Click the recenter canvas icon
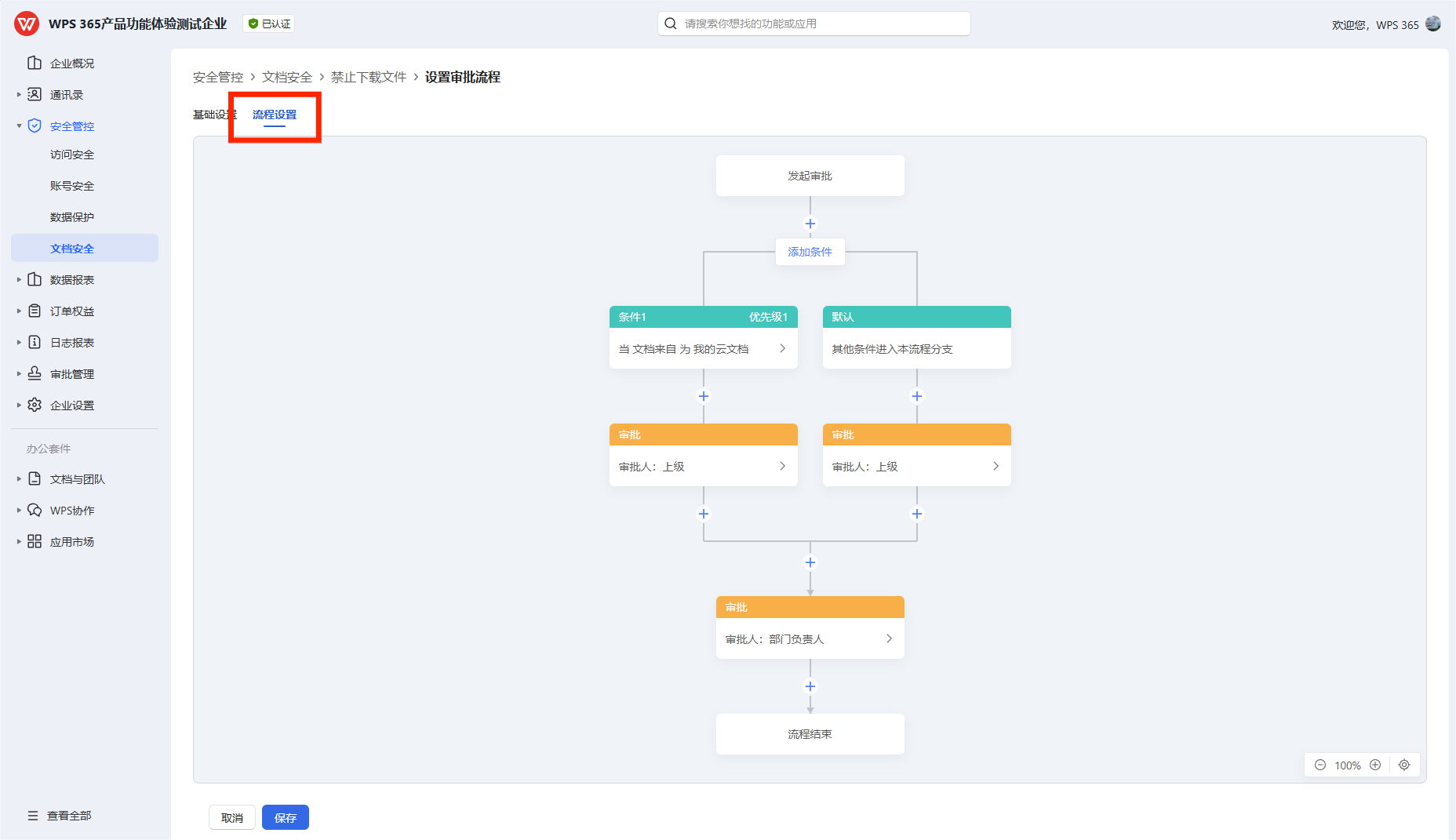This screenshot has height=840, width=1456. pyautogui.click(x=1404, y=765)
